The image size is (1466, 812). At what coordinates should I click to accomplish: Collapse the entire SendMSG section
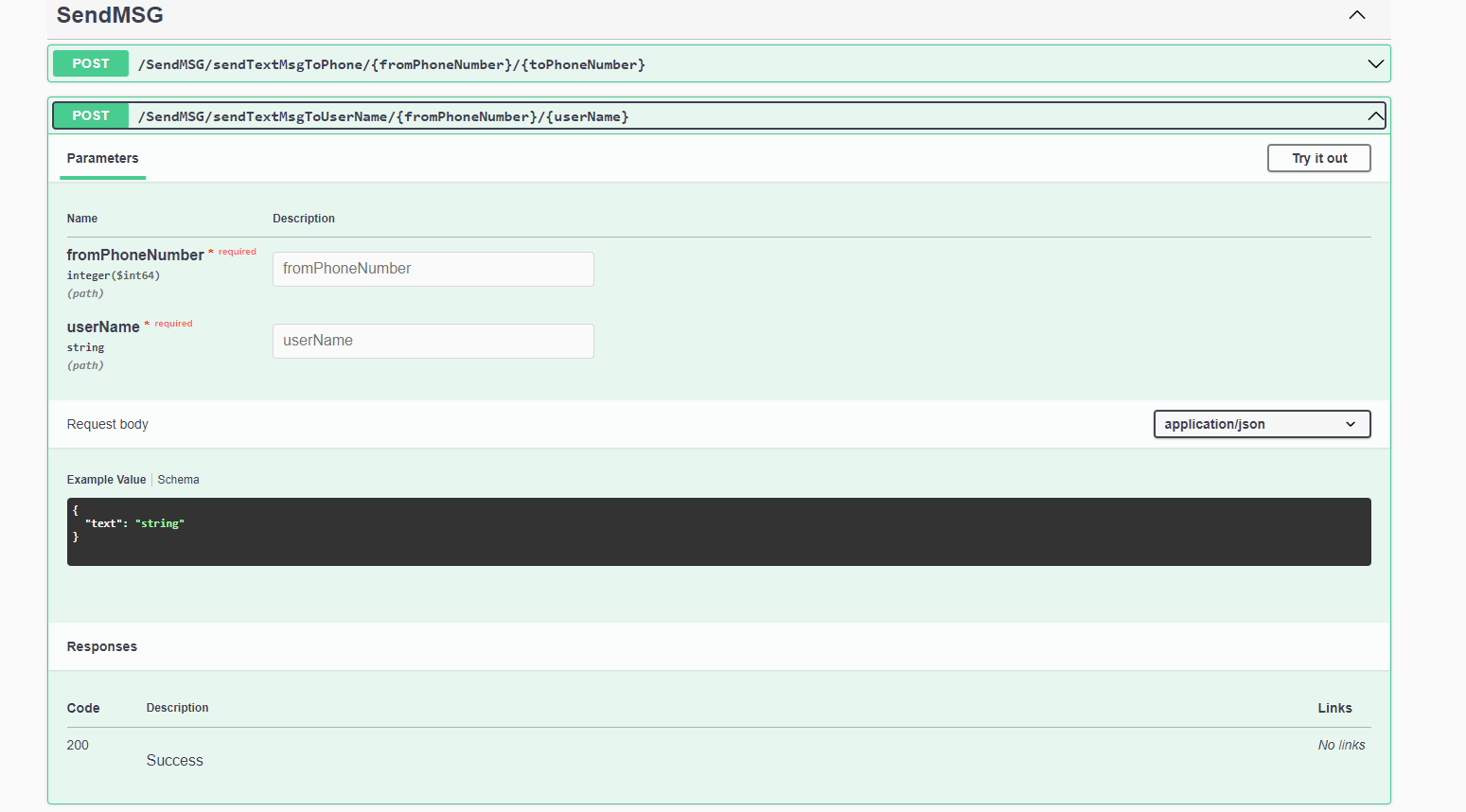tap(1357, 15)
